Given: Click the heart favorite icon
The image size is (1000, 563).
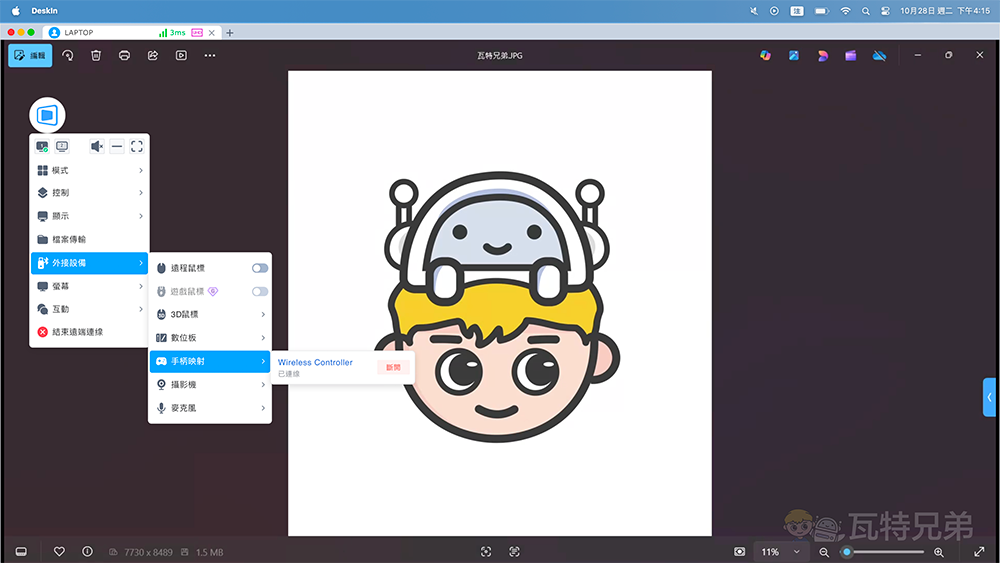Looking at the screenshot, I should tap(59, 551).
